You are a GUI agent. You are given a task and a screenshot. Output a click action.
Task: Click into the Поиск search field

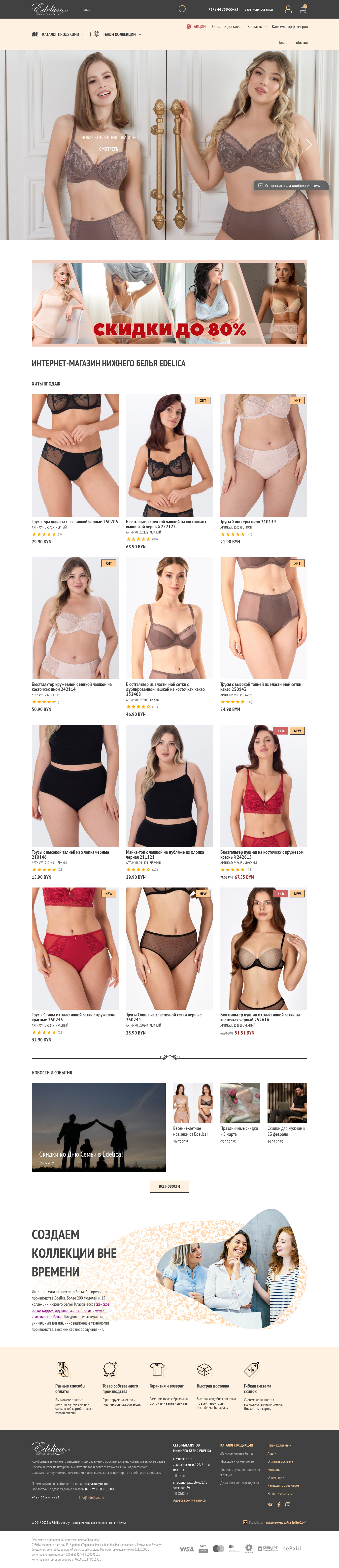[x=128, y=10]
